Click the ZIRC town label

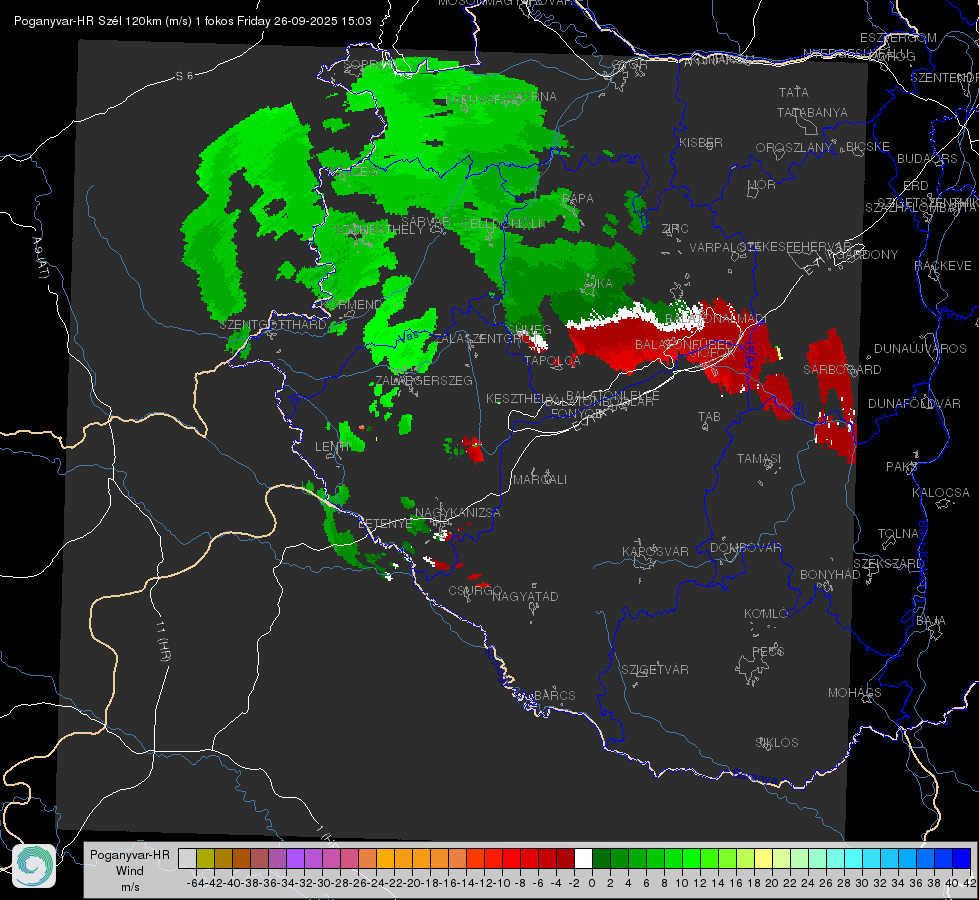[675, 229]
